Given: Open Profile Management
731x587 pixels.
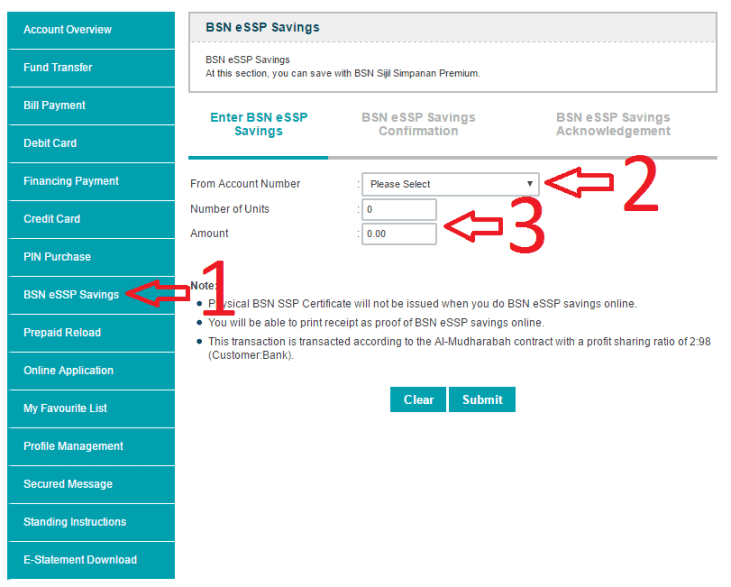Looking at the screenshot, I should 91,447.
